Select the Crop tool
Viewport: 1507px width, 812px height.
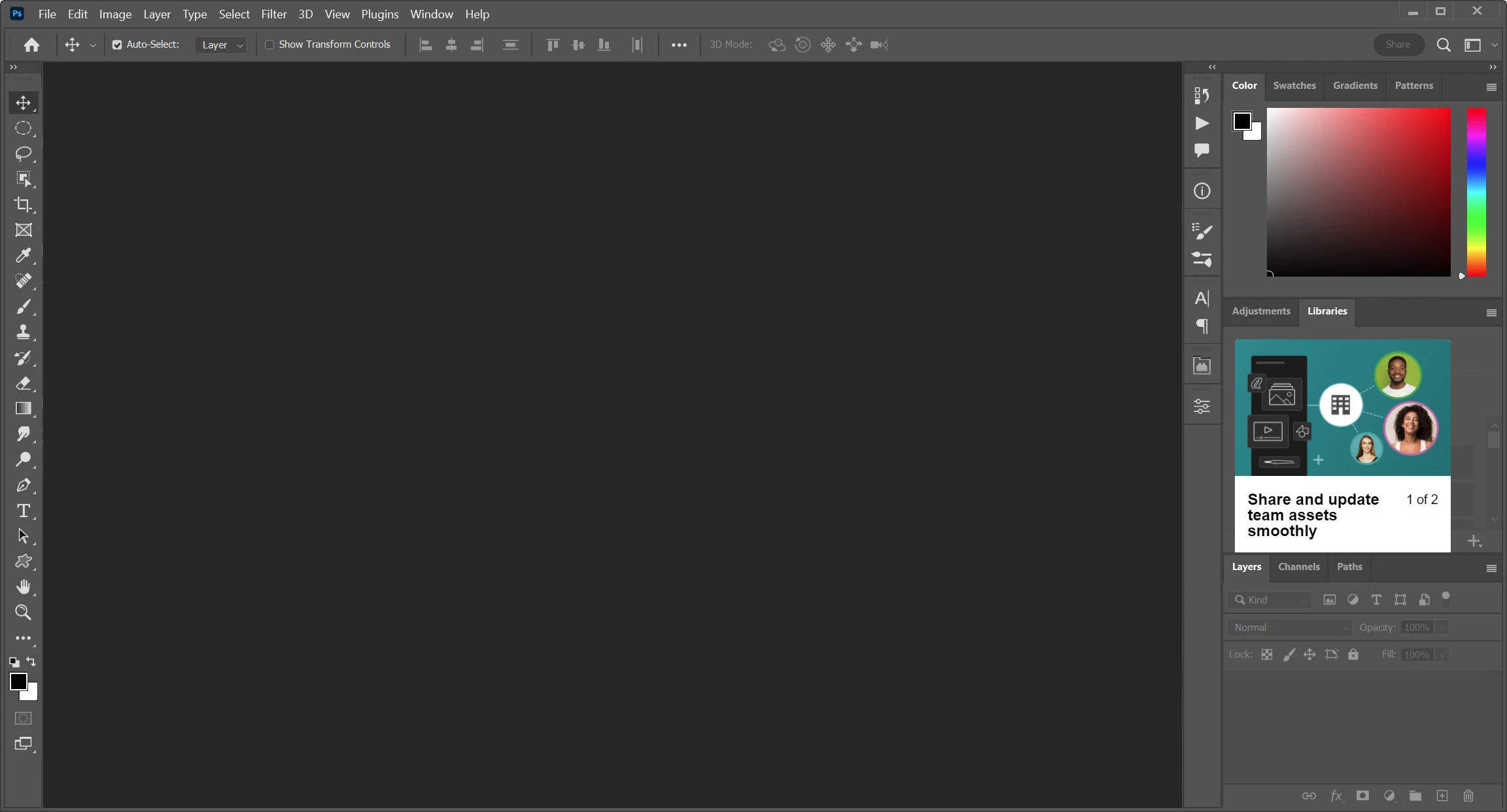pos(24,205)
